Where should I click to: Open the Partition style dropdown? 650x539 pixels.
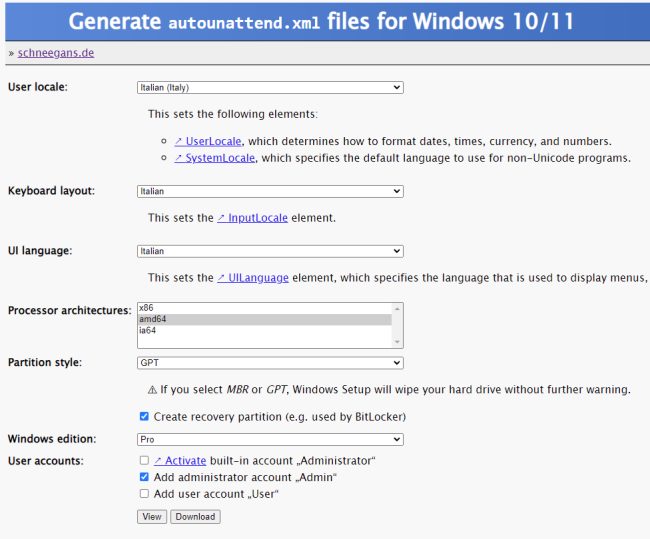(270, 363)
